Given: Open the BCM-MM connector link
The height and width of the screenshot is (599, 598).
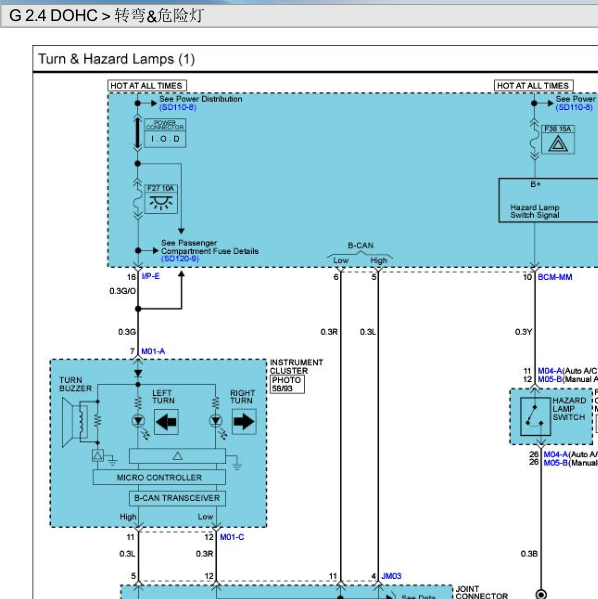Looking at the screenshot, I should point(555,277).
